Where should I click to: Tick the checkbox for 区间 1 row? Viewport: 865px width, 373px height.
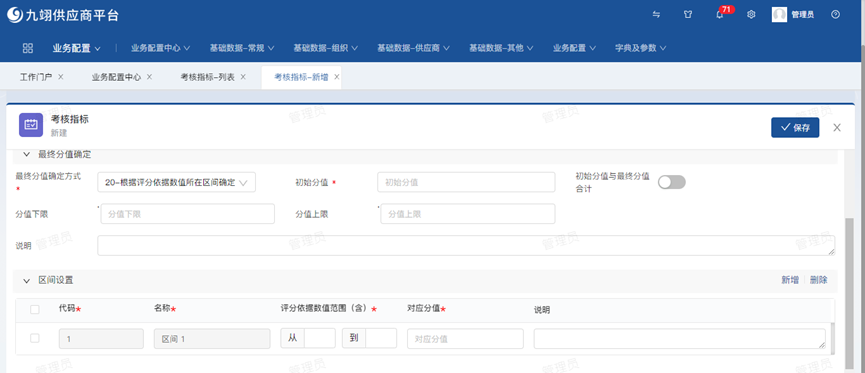(x=35, y=338)
